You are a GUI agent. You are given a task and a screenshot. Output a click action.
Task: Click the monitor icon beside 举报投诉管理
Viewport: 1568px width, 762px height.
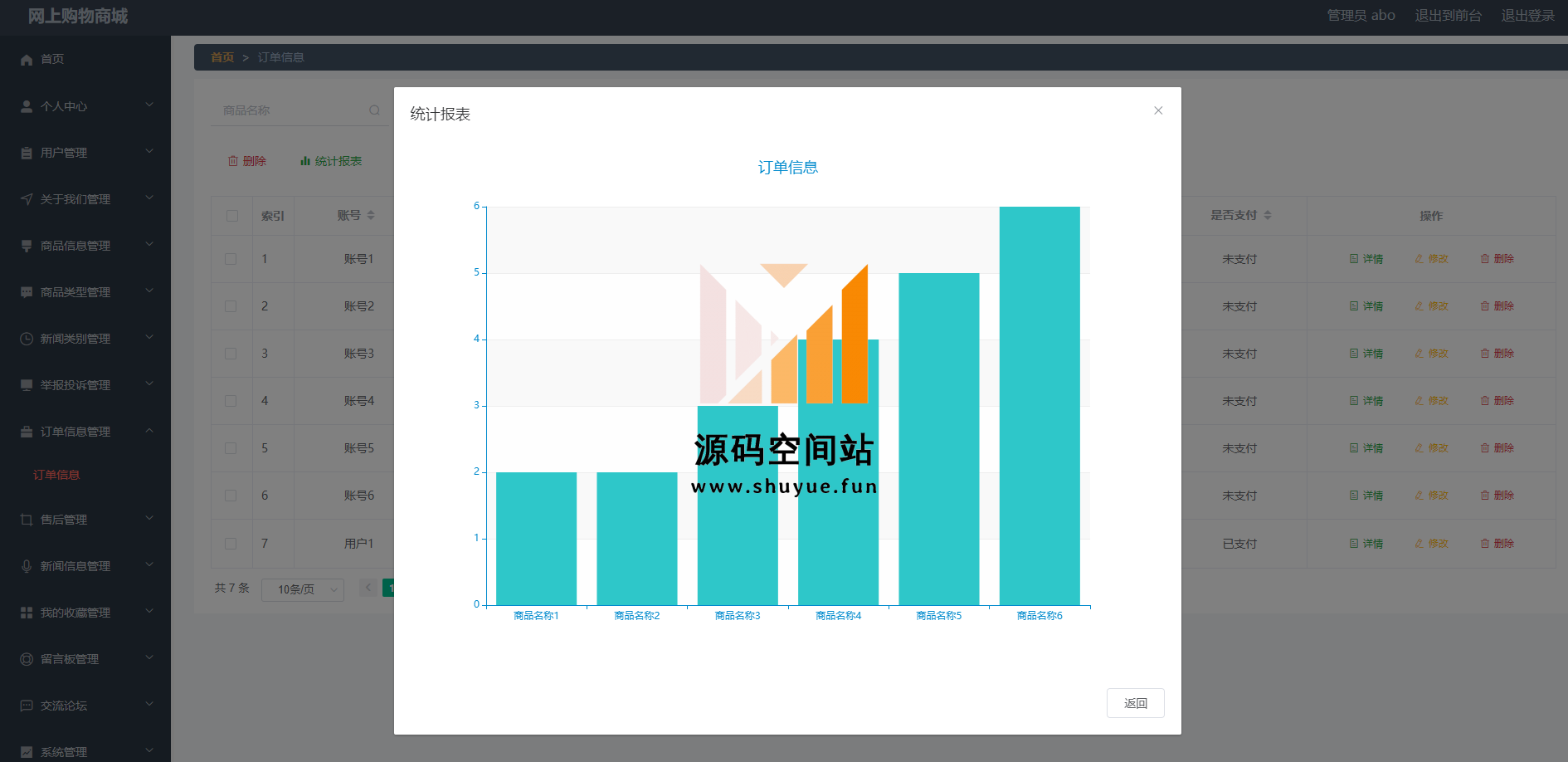pyautogui.click(x=27, y=385)
